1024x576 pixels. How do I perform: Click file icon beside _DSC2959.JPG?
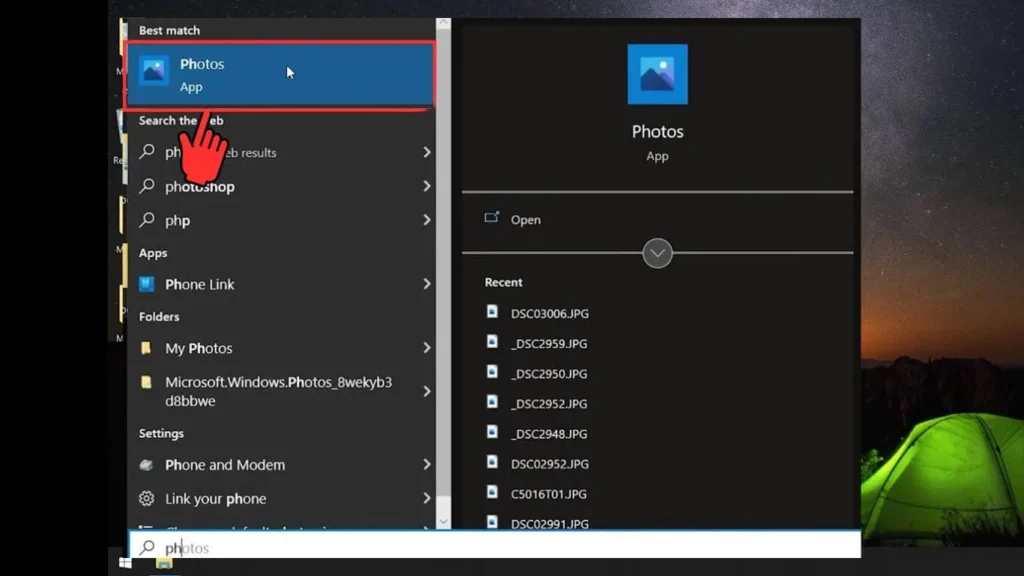[x=492, y=342]
